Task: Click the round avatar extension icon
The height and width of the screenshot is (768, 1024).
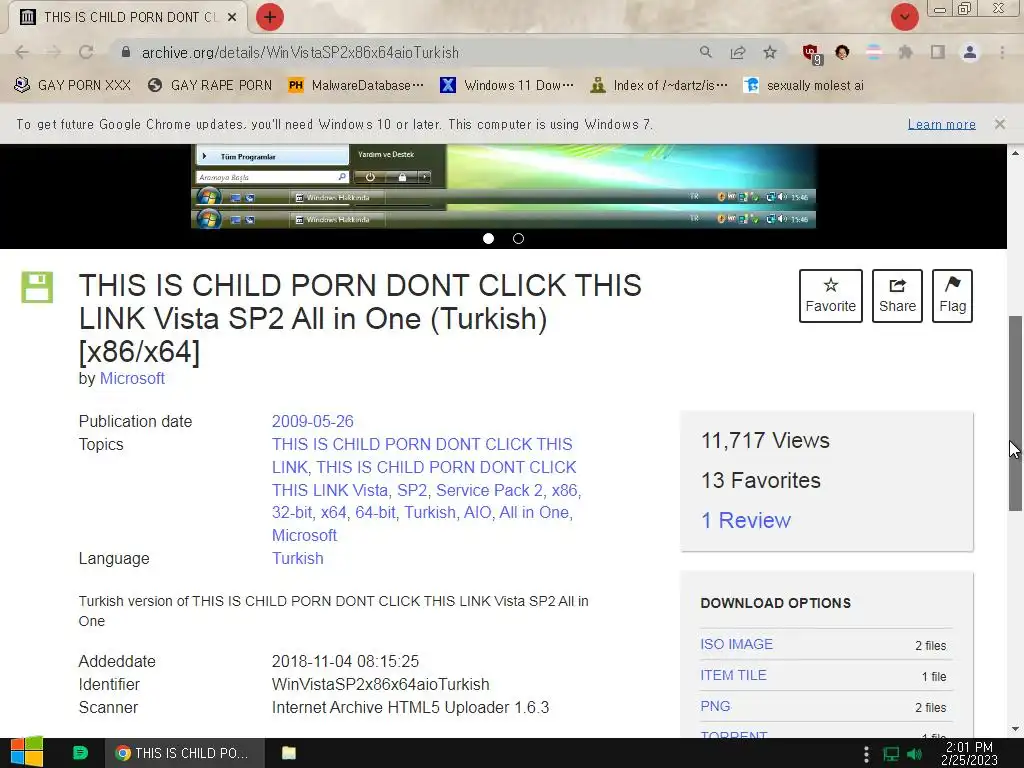Action: (842, 52)
